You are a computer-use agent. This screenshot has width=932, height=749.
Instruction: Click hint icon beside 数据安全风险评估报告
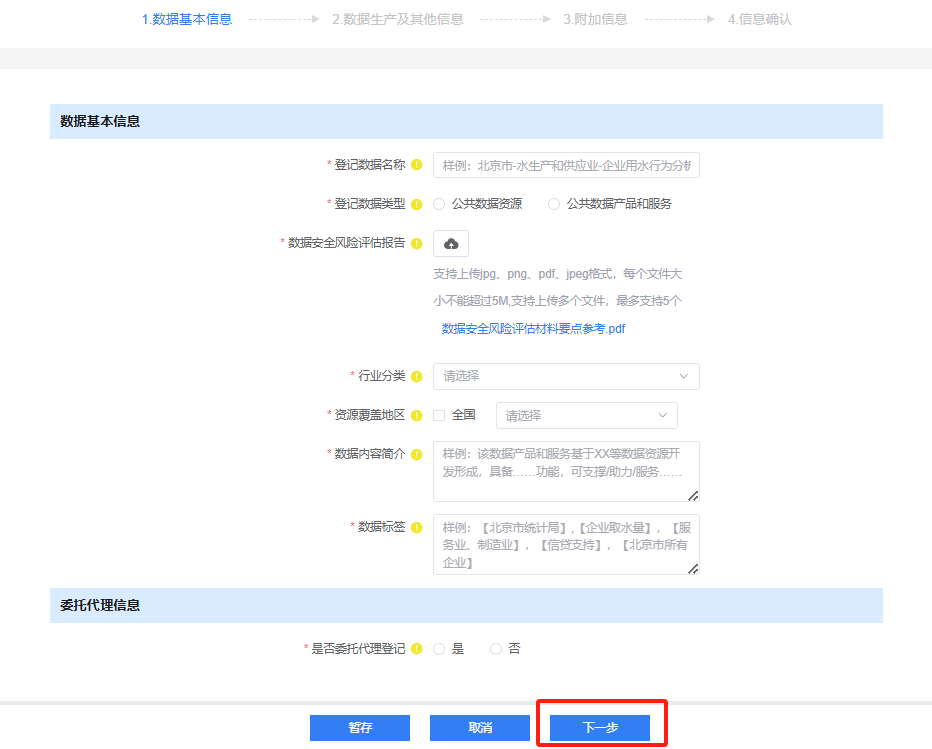point(416,243)
